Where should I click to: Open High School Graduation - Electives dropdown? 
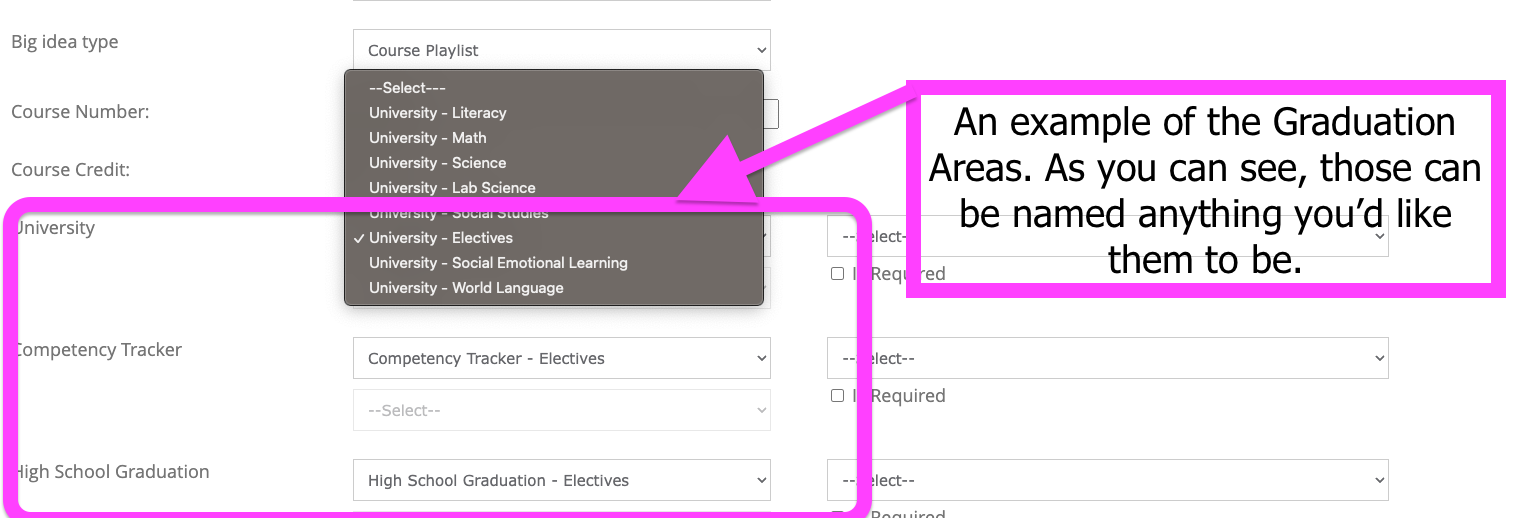(561, 480)
